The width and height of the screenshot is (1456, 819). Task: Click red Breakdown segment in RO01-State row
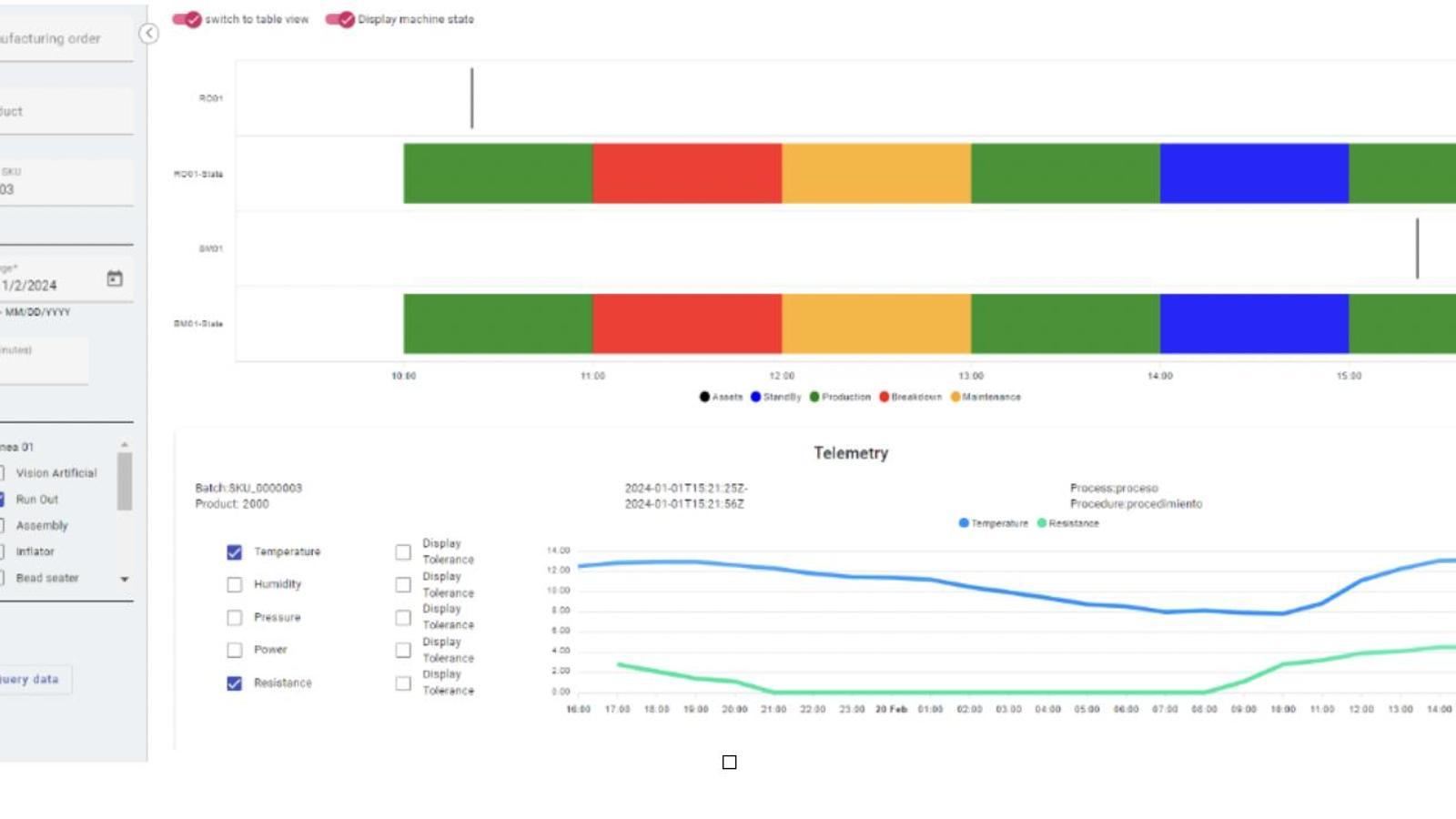[x=687, y=173]
